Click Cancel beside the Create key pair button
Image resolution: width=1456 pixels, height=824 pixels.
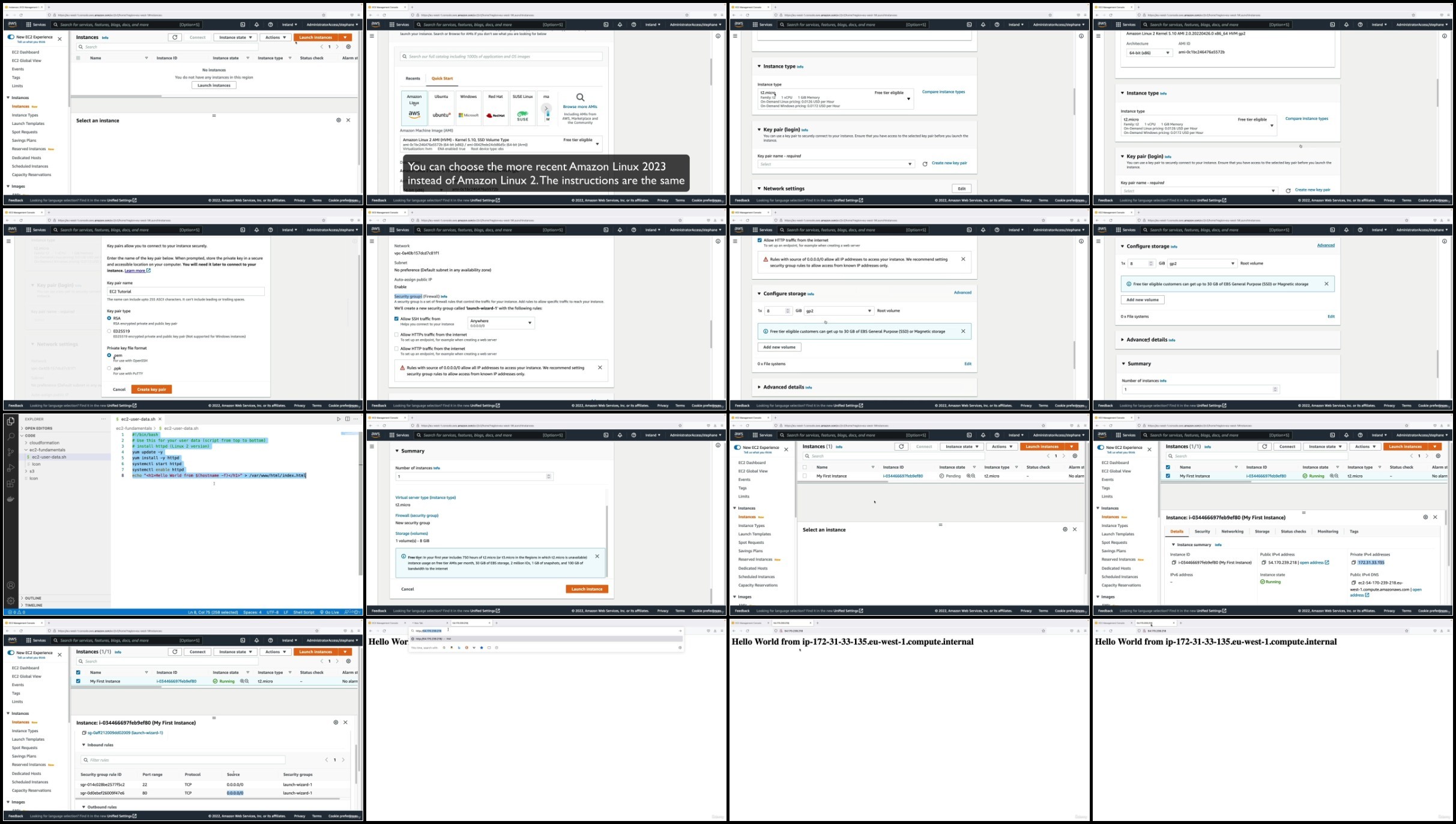[119, 389]
